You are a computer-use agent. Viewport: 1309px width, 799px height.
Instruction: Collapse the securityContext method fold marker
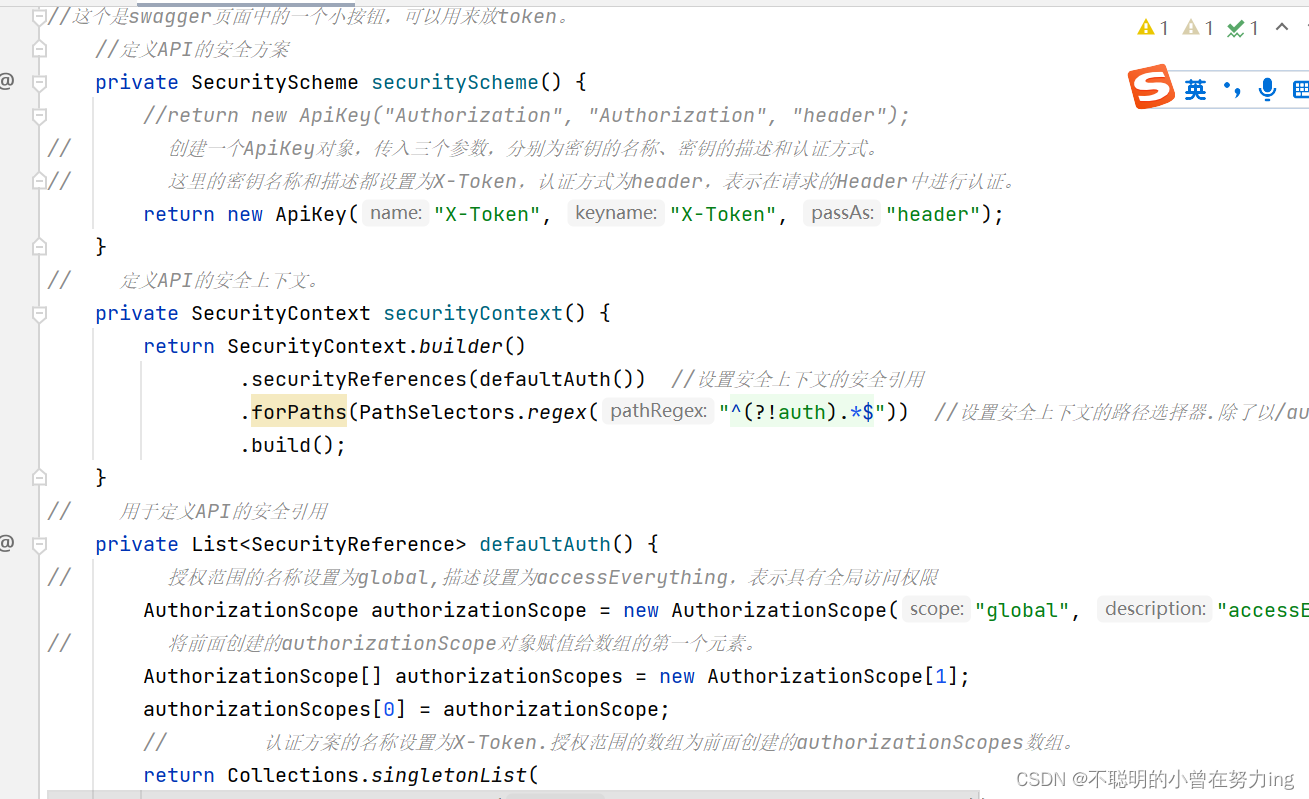[38, 312]
